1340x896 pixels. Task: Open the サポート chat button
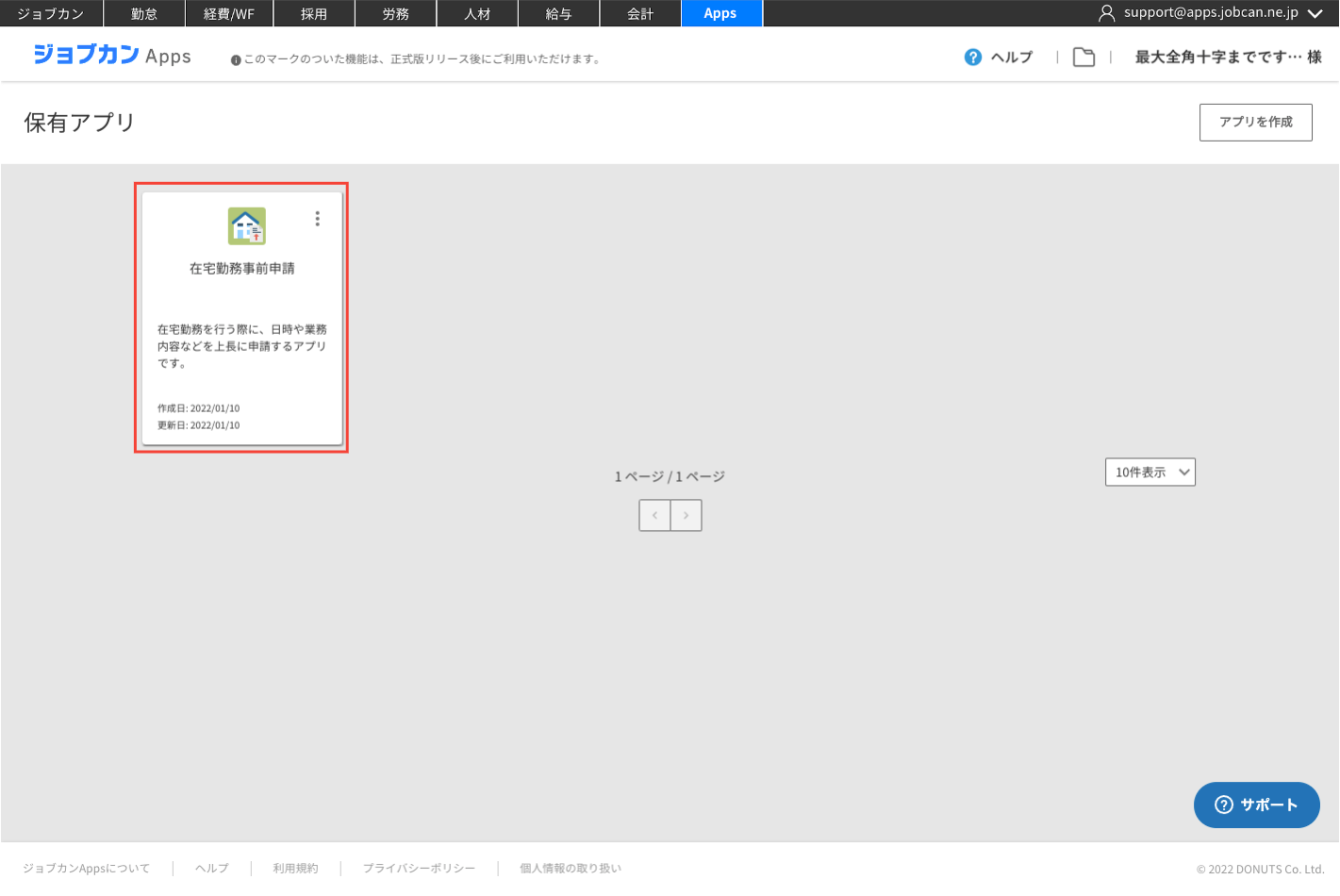point(1256,805)
